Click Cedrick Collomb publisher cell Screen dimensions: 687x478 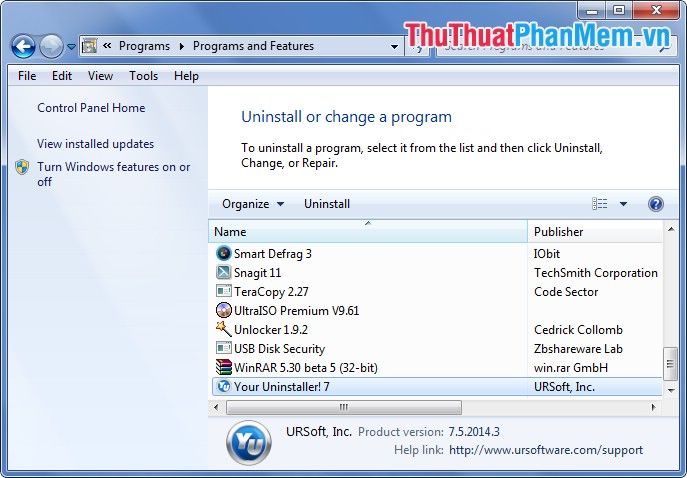coord(578,329)
